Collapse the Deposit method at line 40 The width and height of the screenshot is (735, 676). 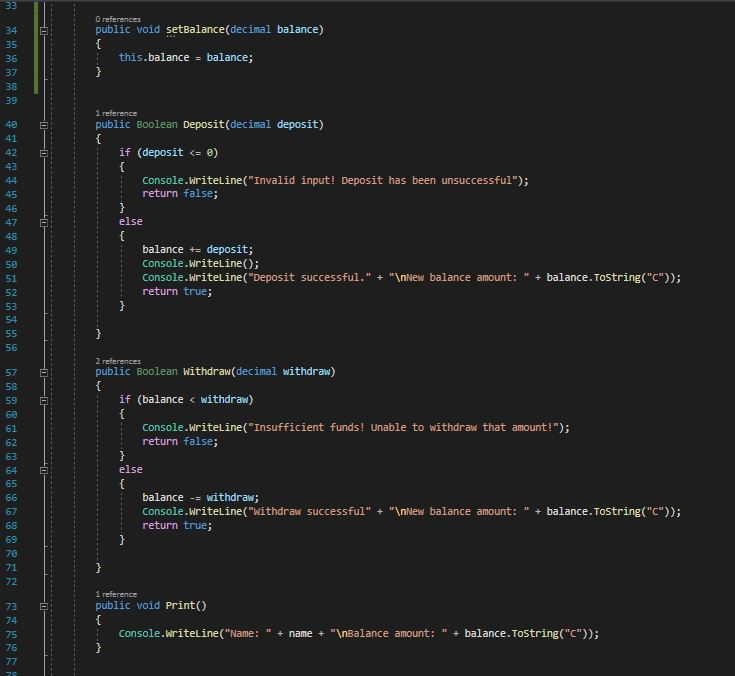(44, 125)
